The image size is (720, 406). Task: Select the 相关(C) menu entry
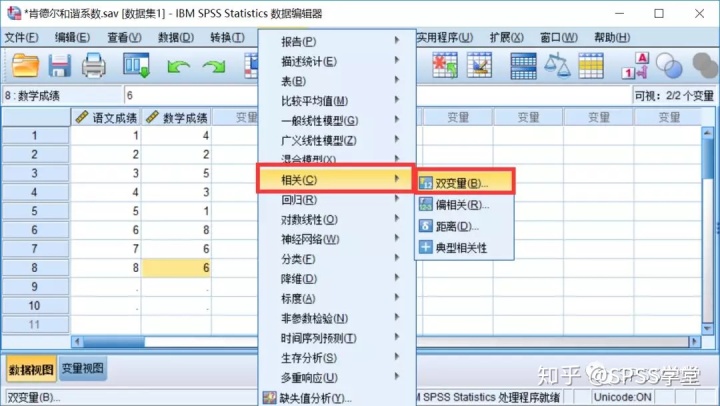336,179
